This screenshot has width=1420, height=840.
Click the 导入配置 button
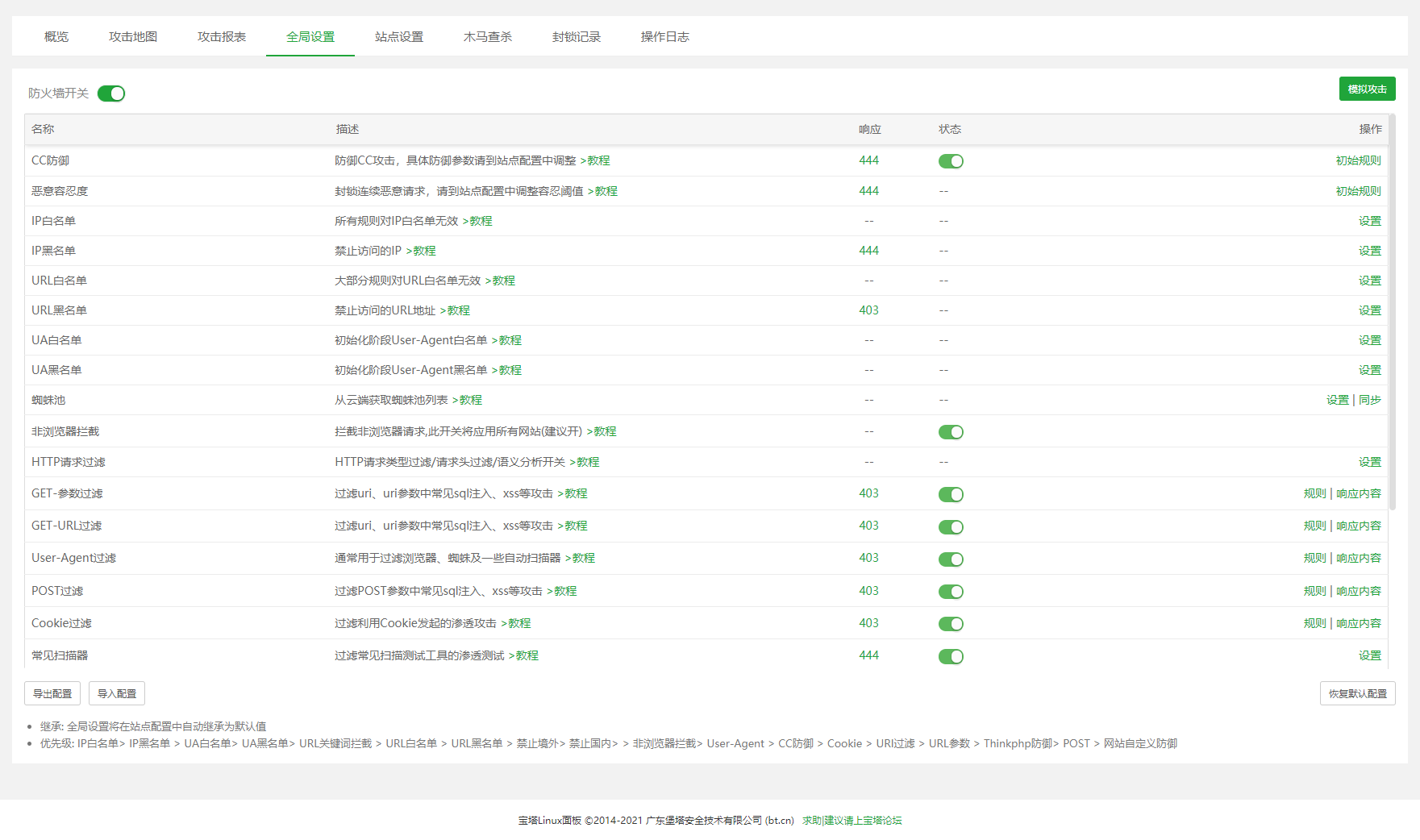116,693
